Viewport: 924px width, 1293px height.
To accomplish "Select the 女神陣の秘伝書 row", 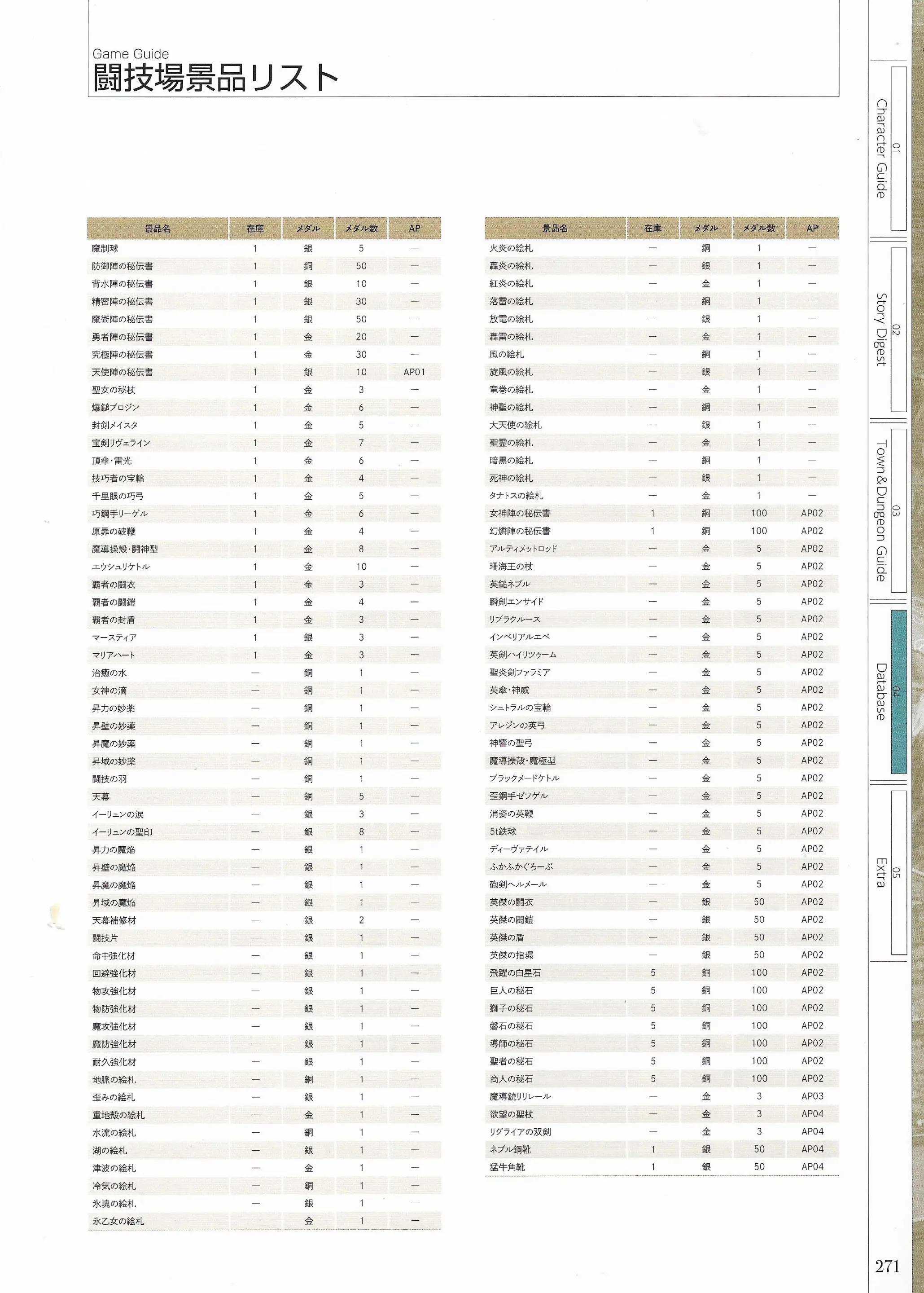I will (662, 513).
